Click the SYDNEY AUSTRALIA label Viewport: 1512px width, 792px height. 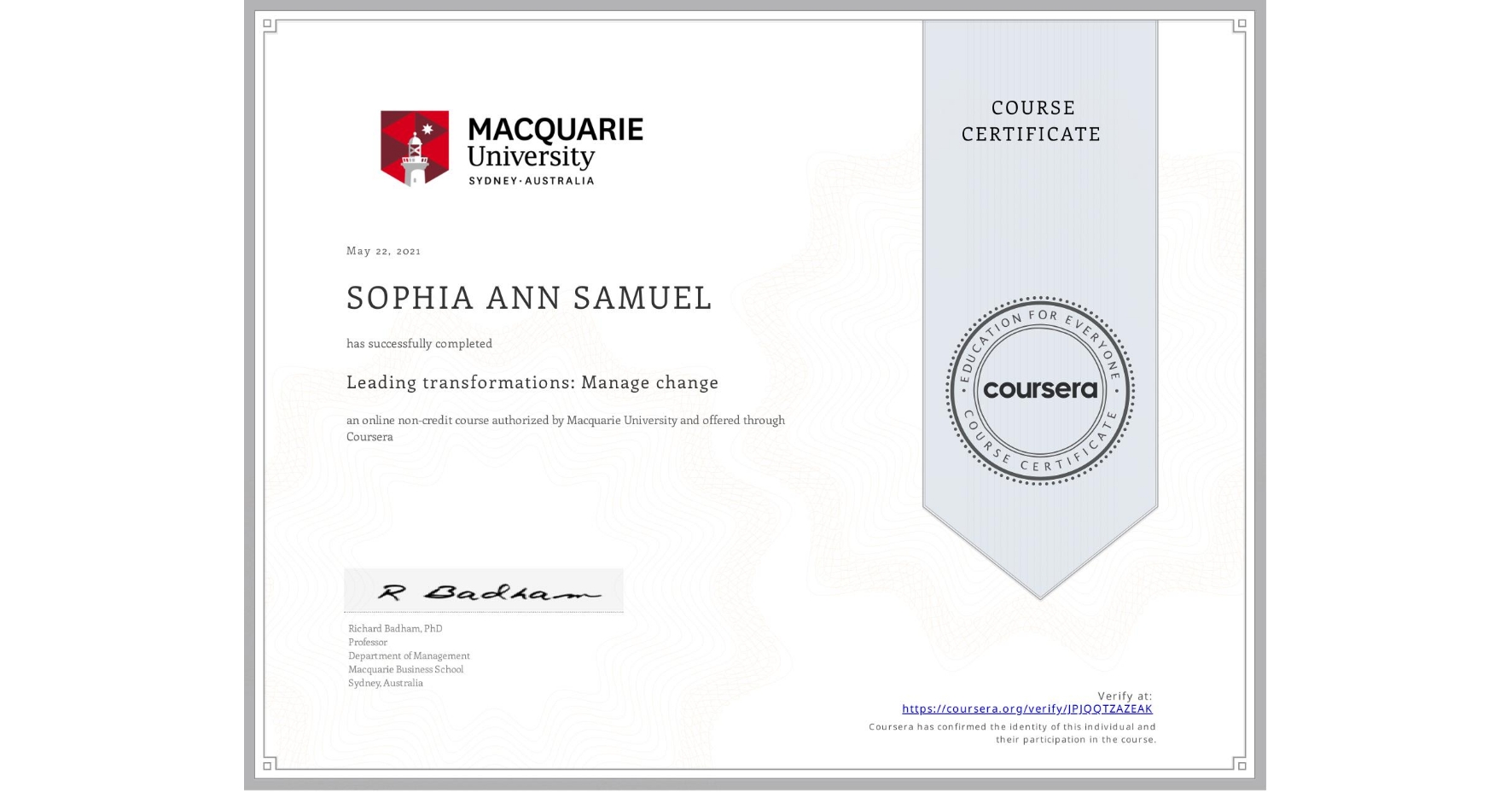click(531, 180)
